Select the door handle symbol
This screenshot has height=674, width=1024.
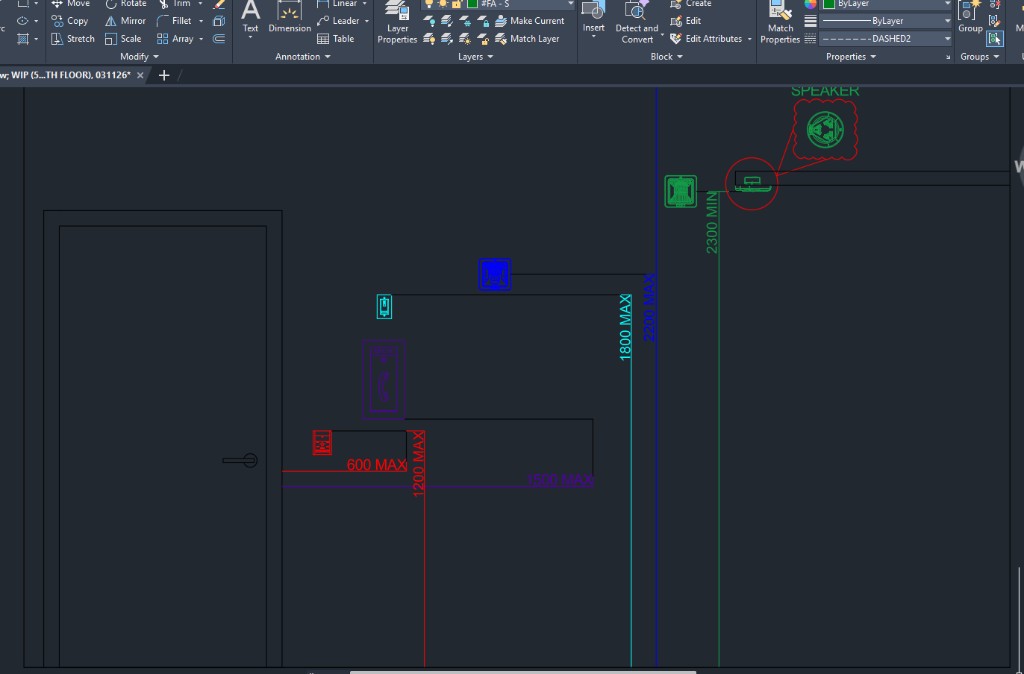coord(240,460)
